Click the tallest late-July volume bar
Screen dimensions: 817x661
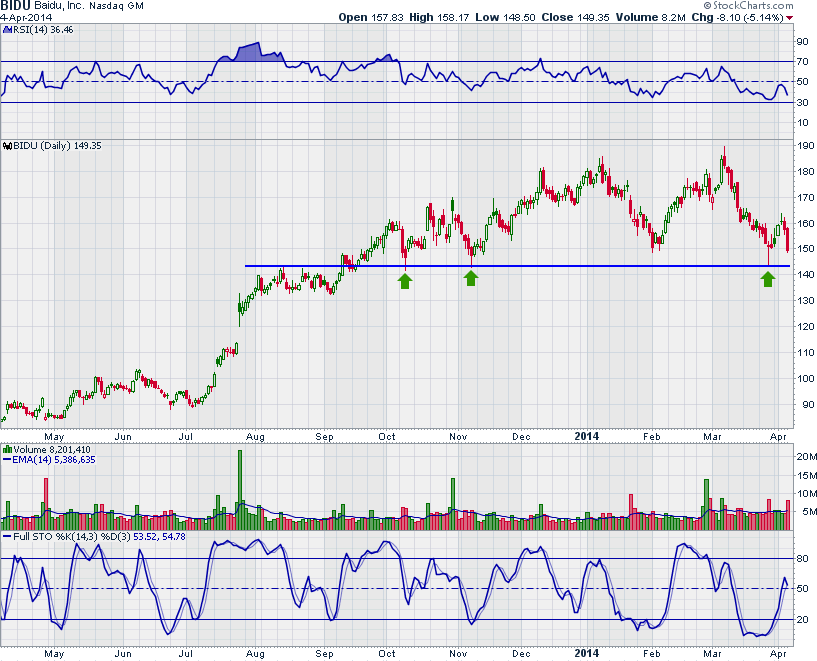point(240,490)
